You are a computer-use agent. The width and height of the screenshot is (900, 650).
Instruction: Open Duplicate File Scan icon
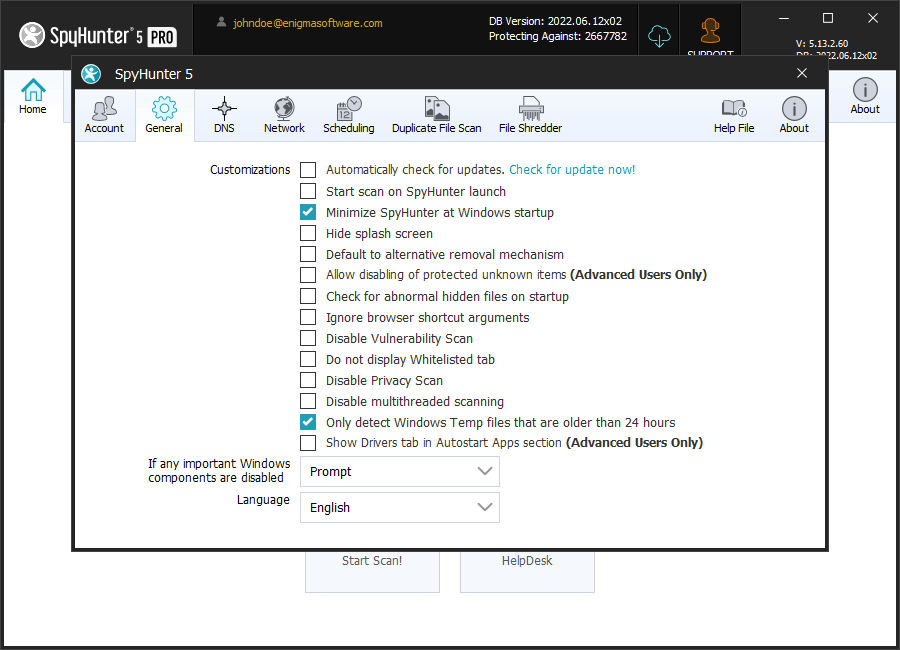[436, 109]
